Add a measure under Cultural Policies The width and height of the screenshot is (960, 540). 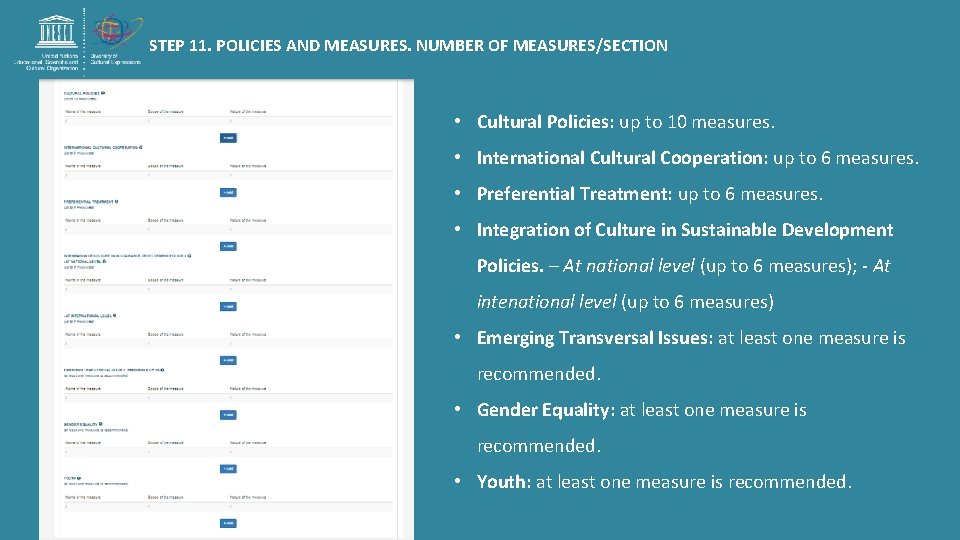click(228, 137)
